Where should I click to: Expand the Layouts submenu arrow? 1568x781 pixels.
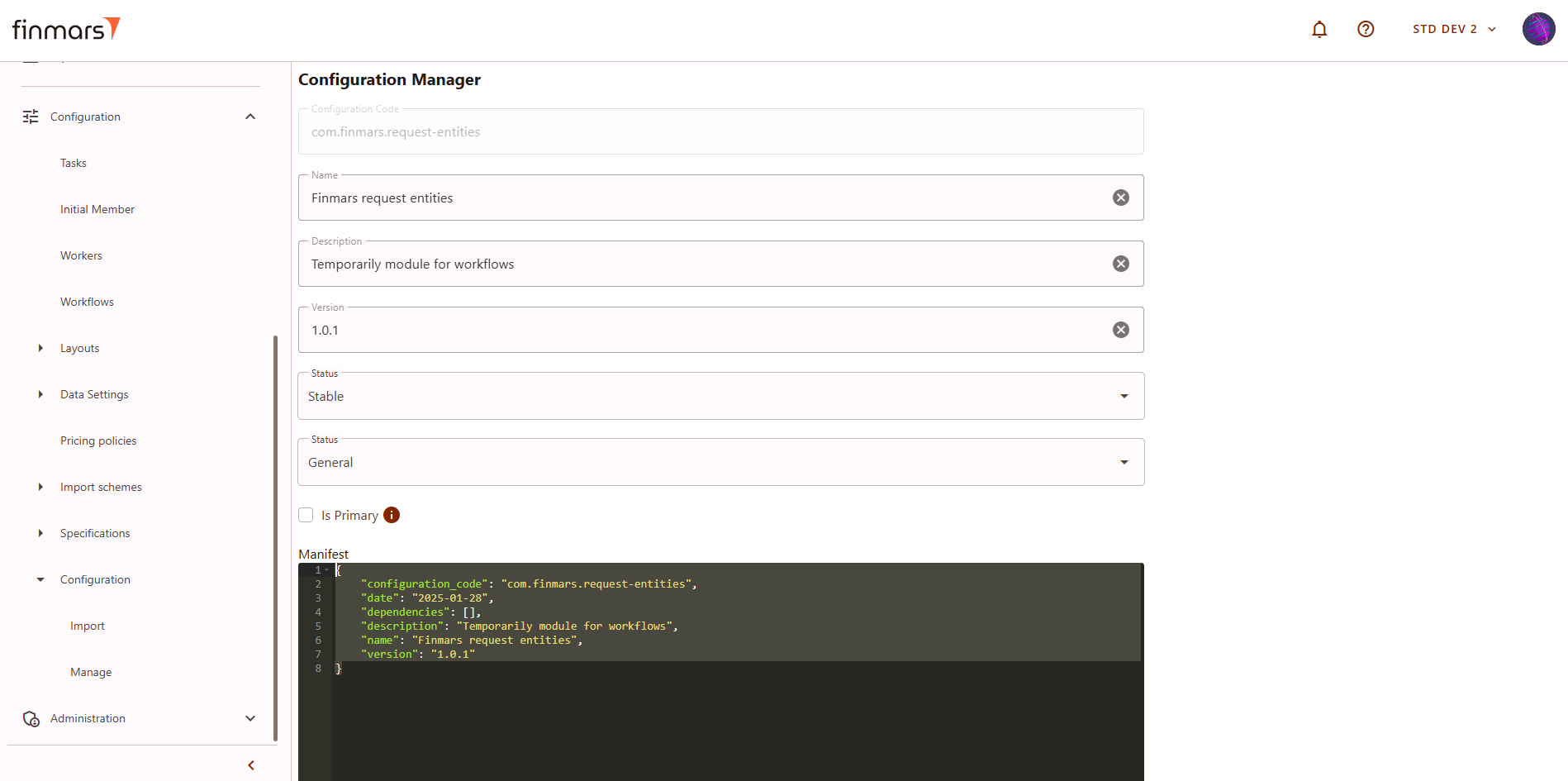coord(40,348)
